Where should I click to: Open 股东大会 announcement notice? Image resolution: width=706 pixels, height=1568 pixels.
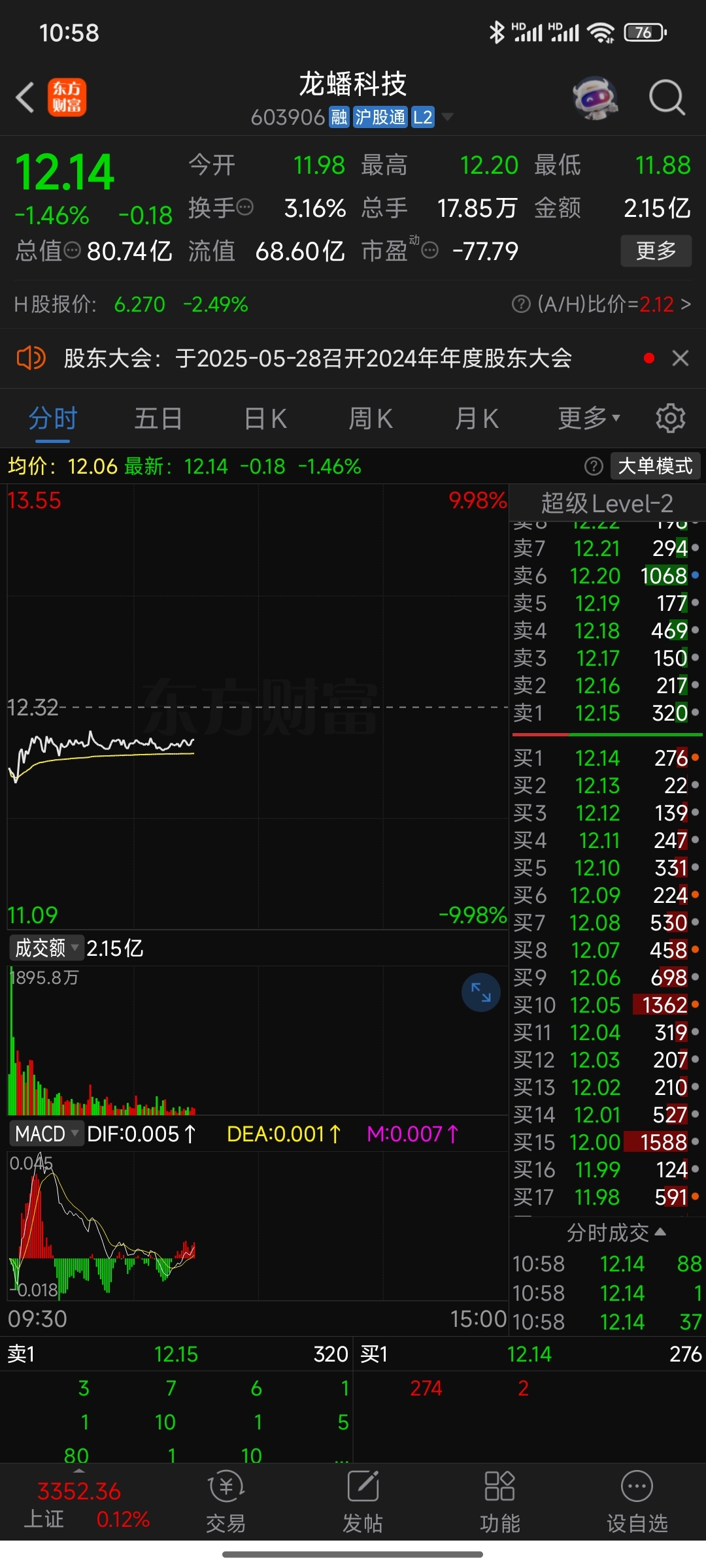click(318, 358)
